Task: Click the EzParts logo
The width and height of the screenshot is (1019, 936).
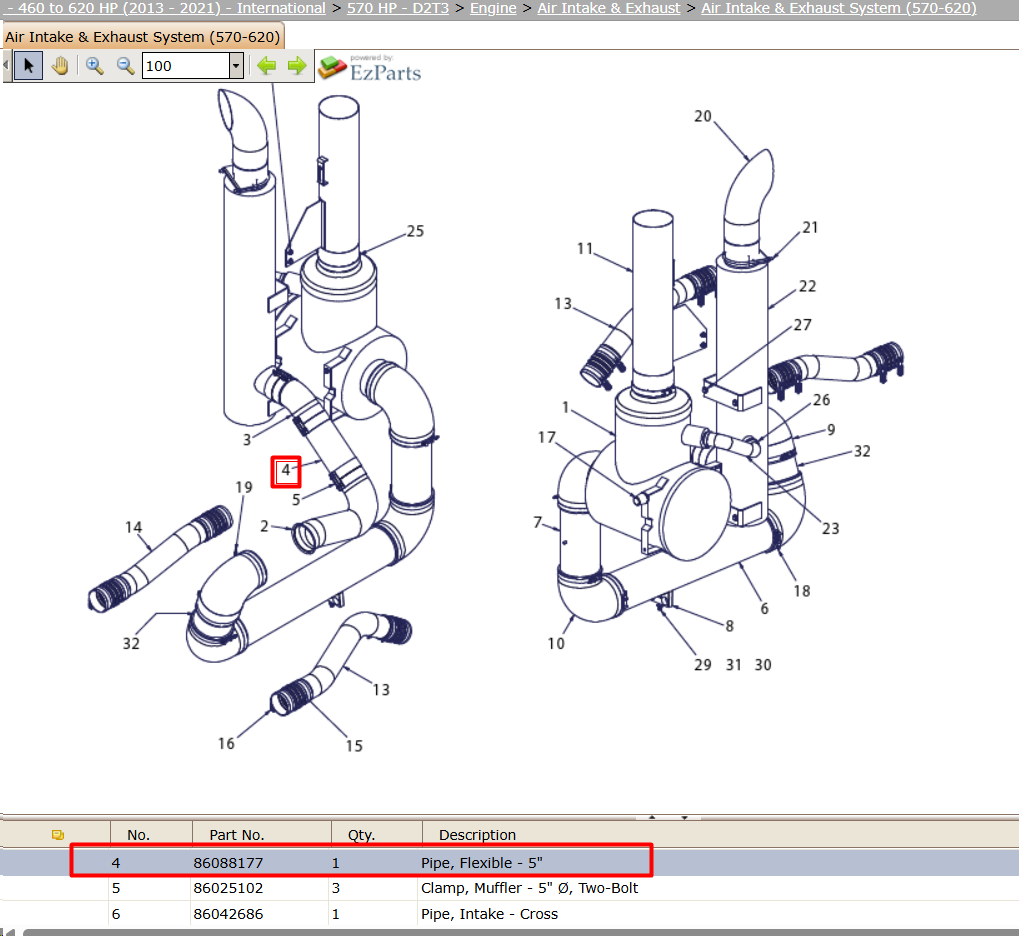Action: [370, 68]
